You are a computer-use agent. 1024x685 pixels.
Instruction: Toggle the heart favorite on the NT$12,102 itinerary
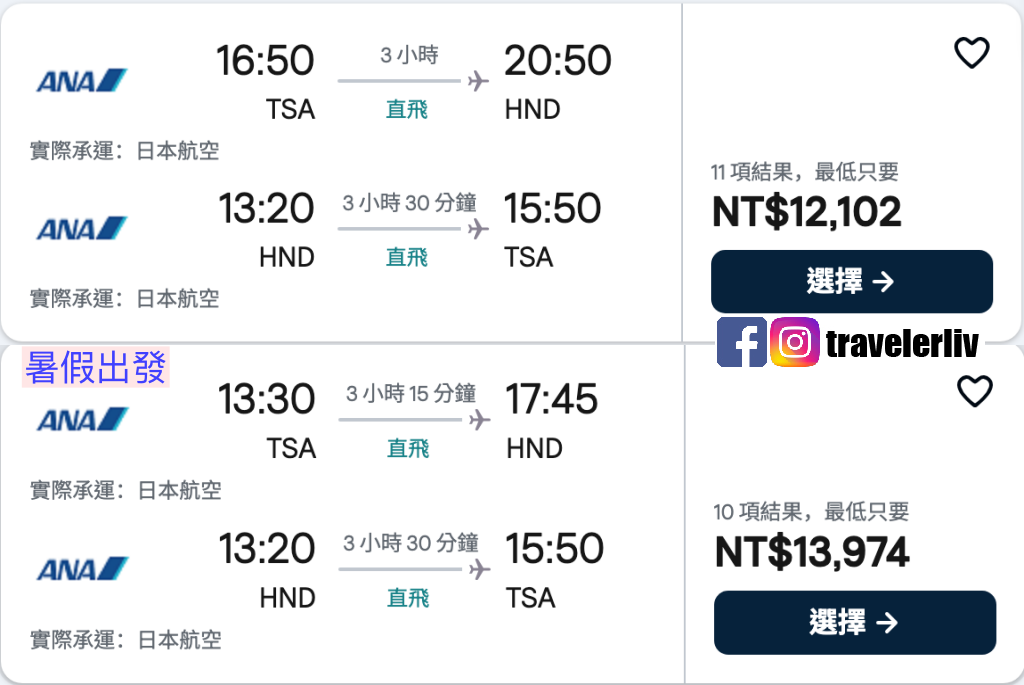tap(971, 53)
